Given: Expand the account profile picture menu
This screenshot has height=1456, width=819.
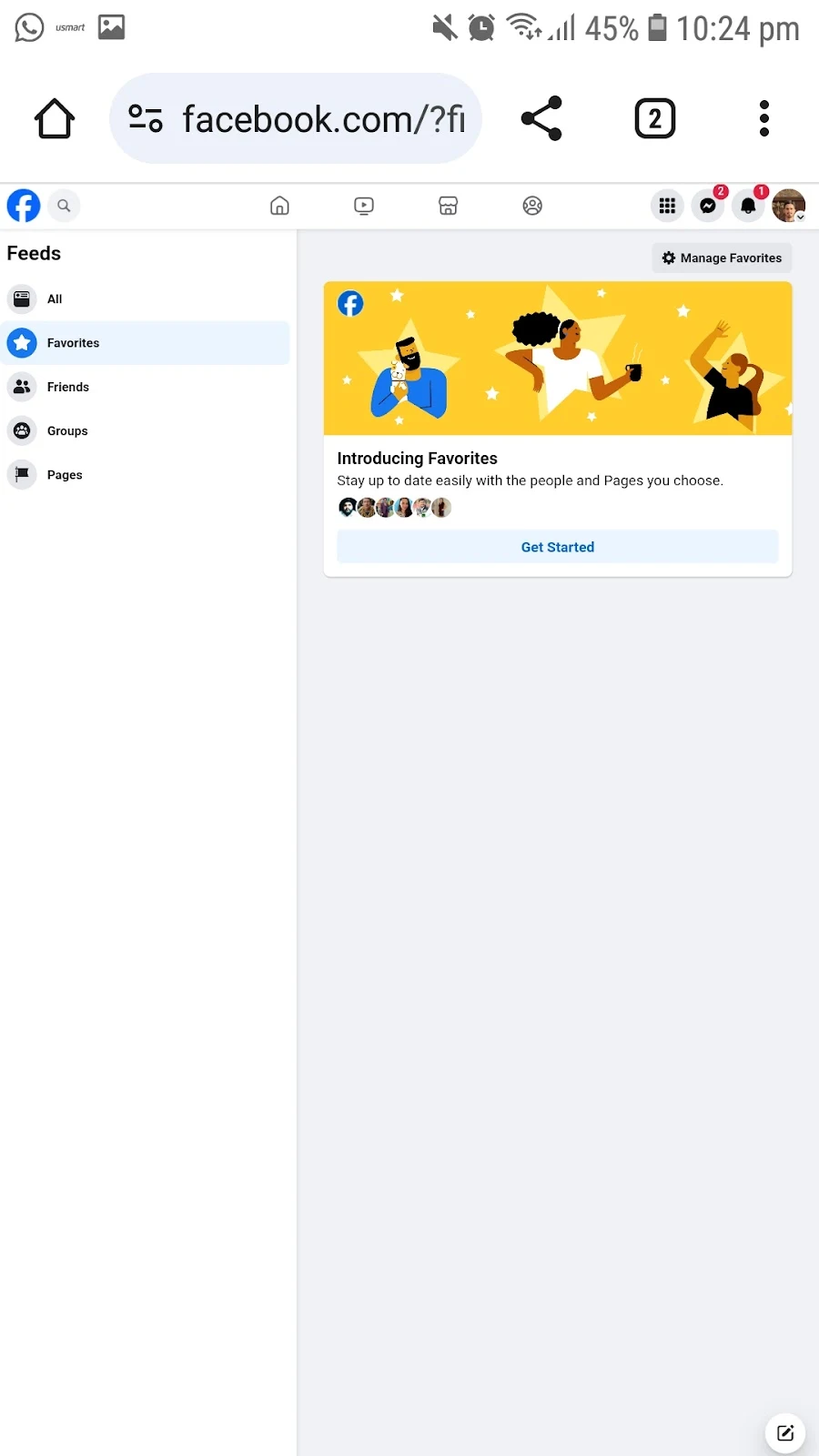Looking at the screenshot, I should click(x=788, y=207).
